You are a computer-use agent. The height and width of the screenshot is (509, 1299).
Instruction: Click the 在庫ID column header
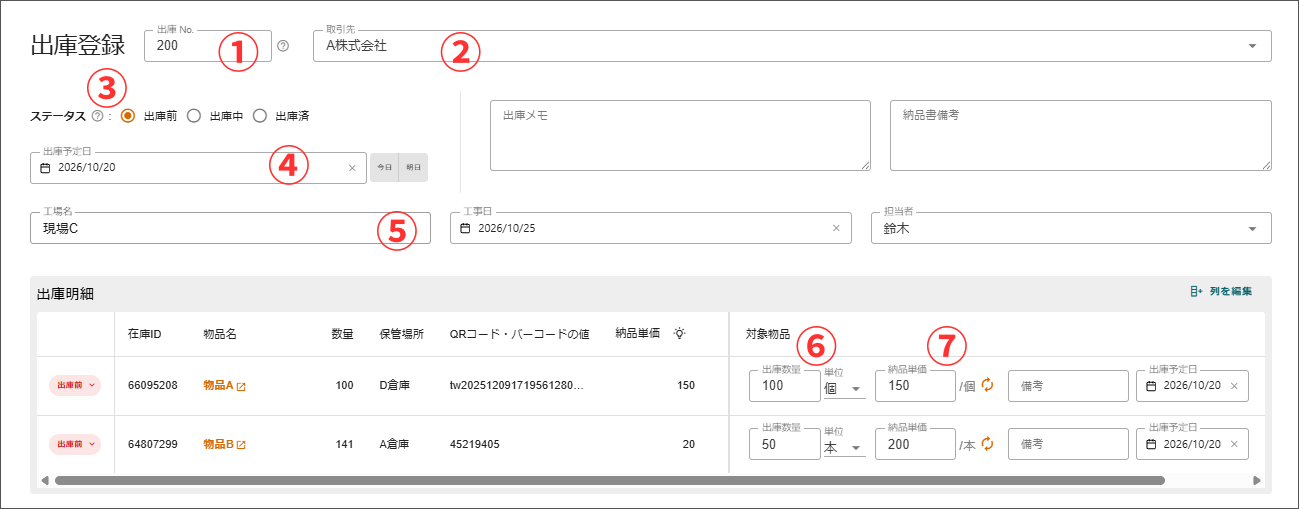click(x=146, y=334)
